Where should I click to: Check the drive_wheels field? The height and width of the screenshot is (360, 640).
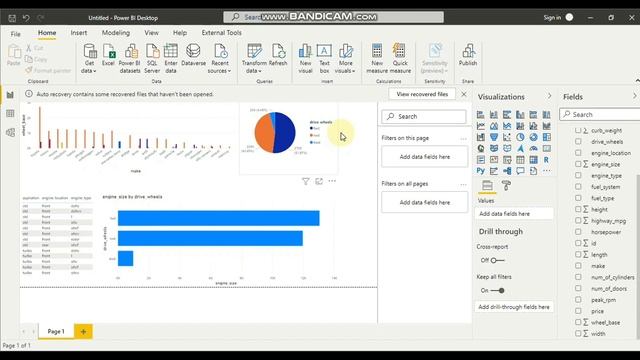tap(578, 142)
